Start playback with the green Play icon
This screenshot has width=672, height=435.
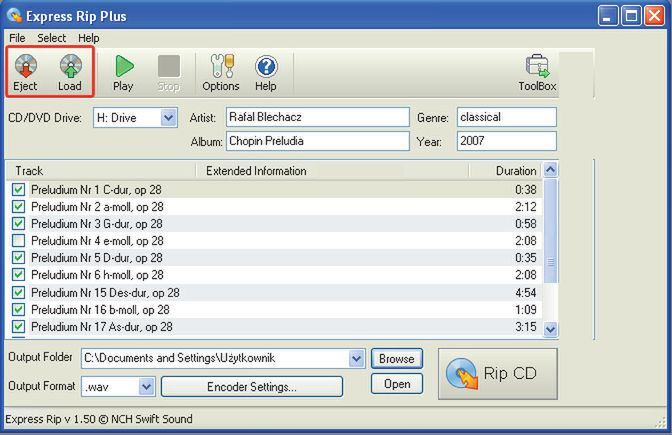[x=124, y=72]
